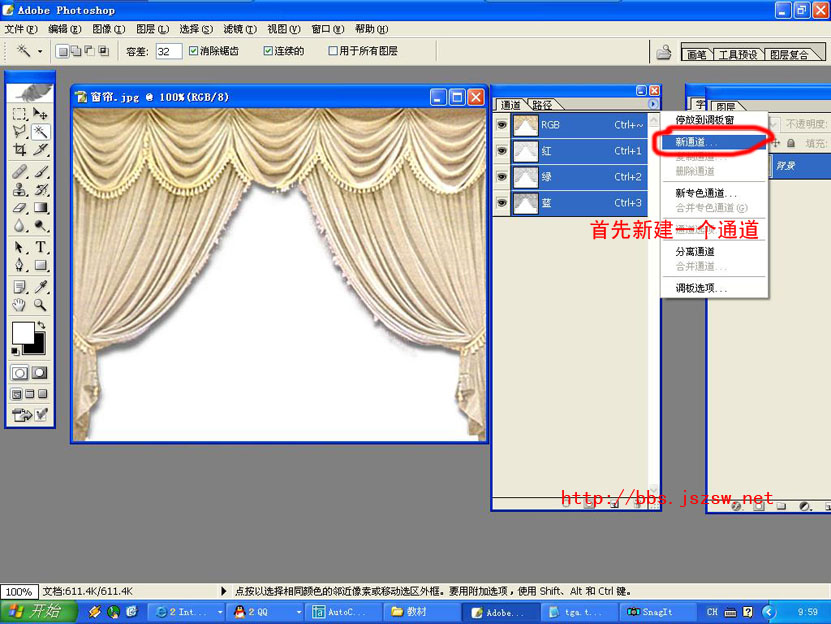Select the Hand tool
The image size is (831, 624).
click(x=19, y=305)
